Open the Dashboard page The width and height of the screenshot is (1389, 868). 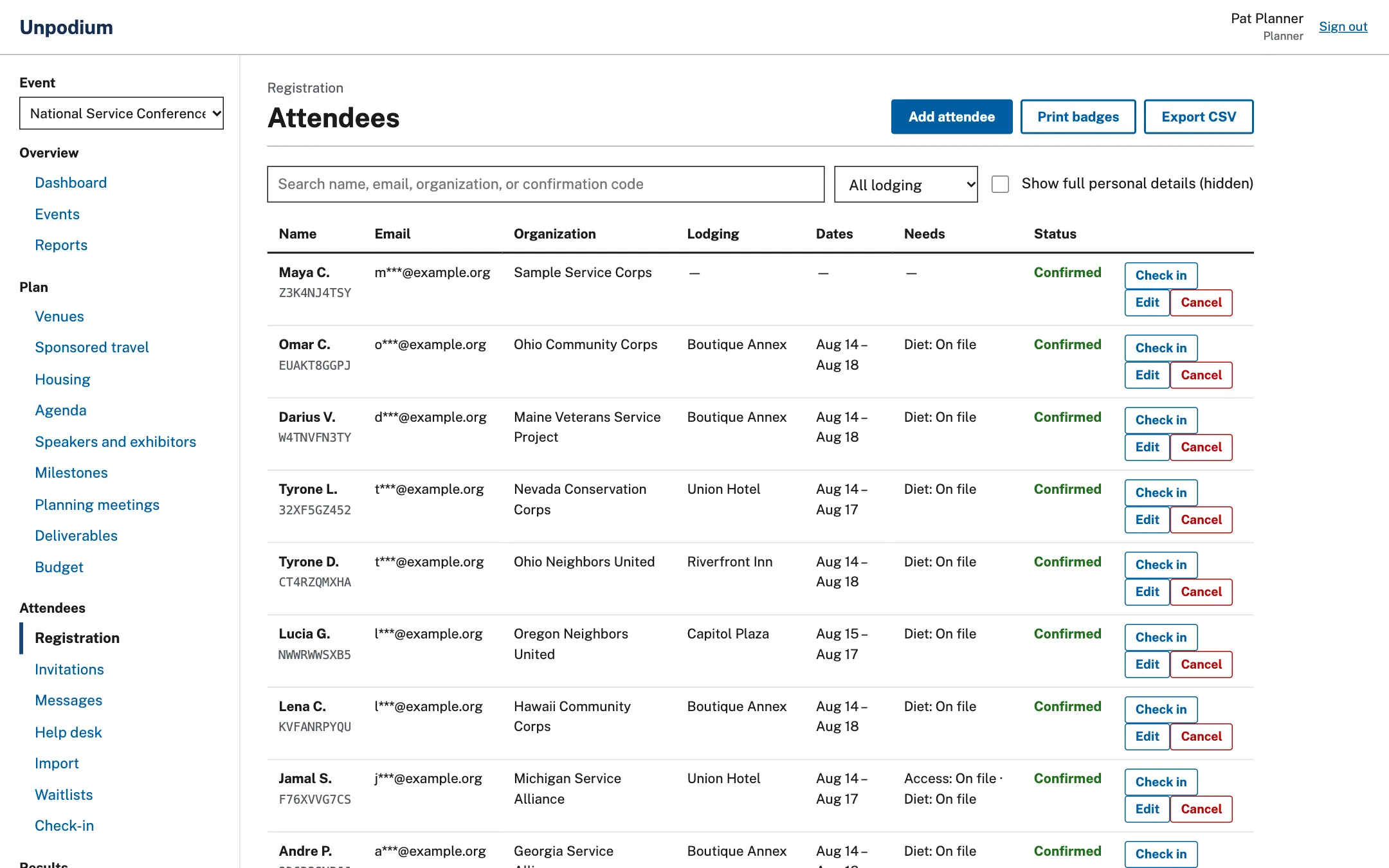pyautogui.click(x=71, y=183)
